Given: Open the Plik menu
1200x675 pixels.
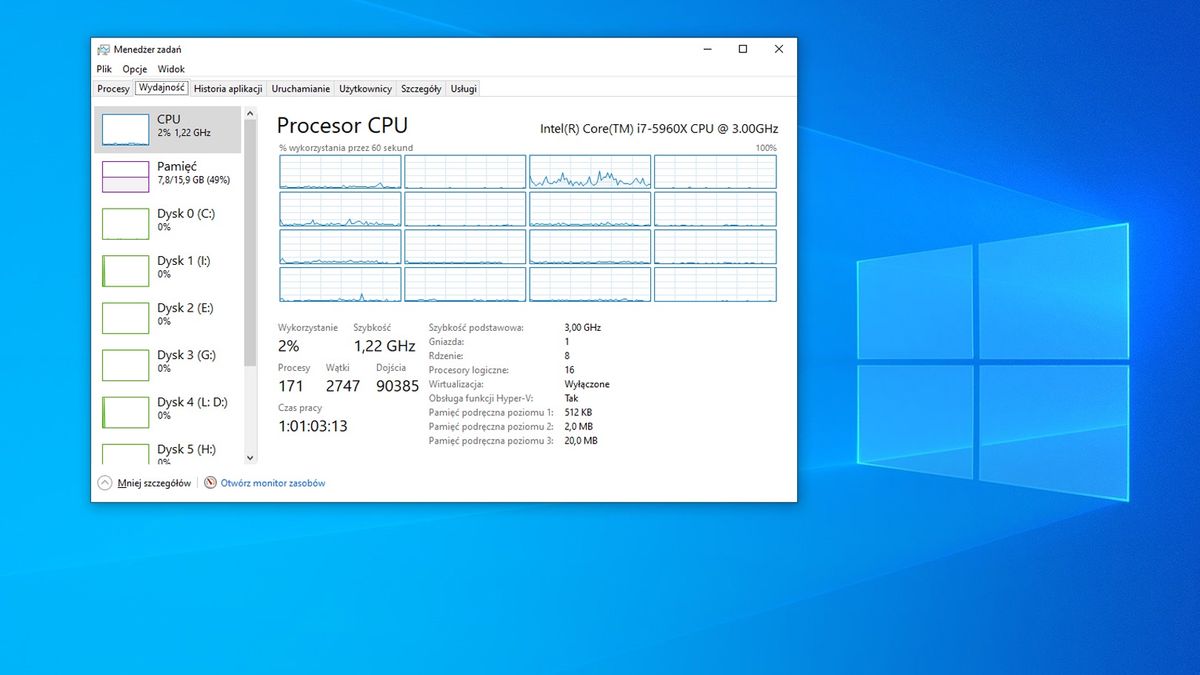Looking at the screenshot, I should pyautogui.click(x=104, y=69).
